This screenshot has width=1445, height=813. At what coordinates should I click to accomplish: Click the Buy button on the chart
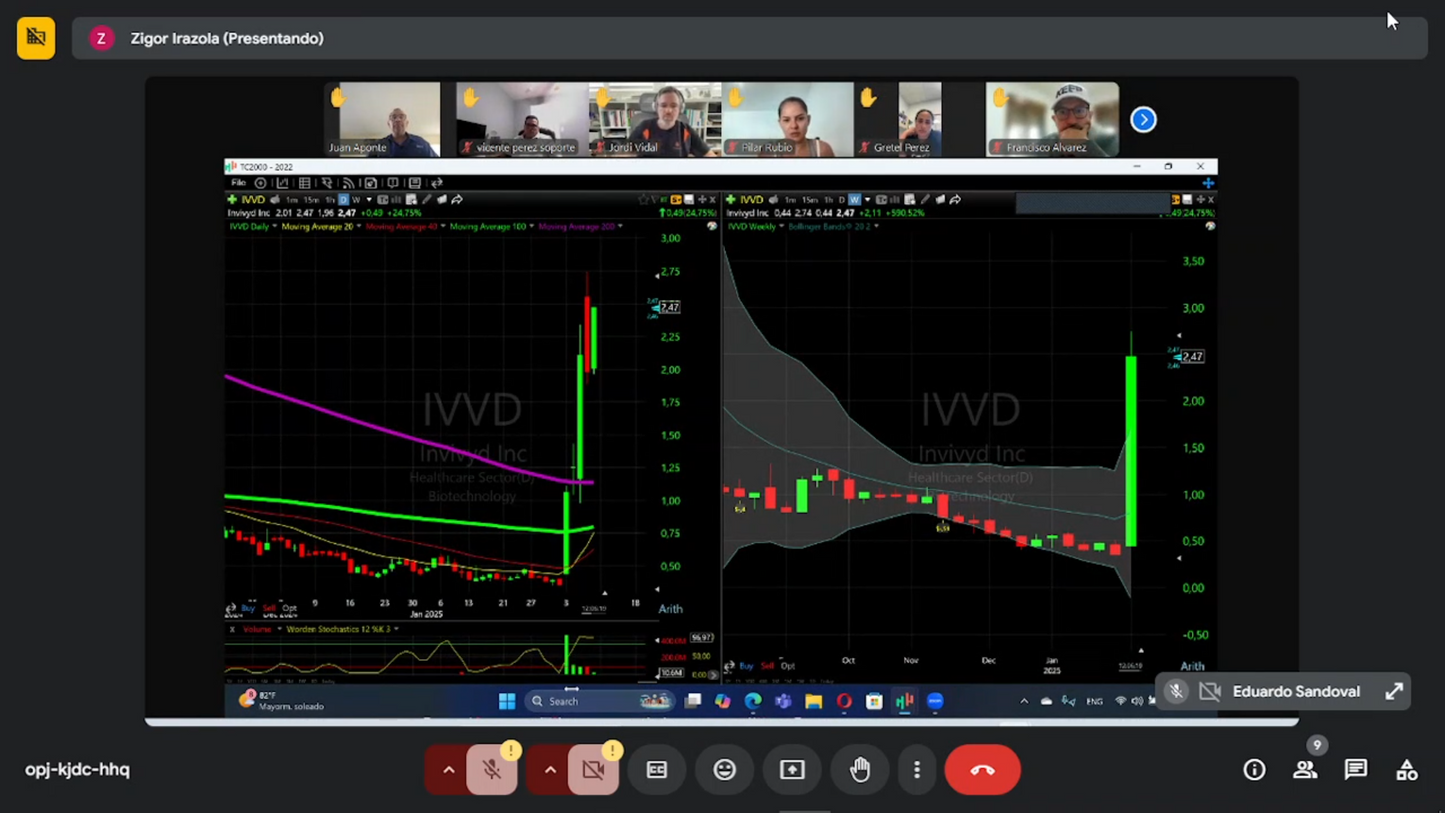(247, 608)
